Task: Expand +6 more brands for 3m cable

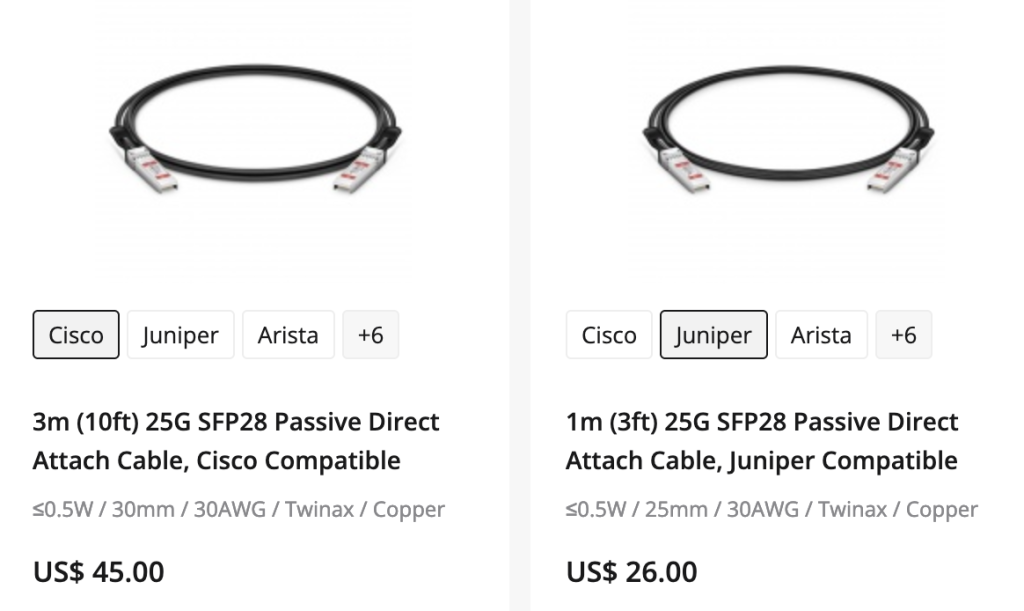Action: click(370, 334)
